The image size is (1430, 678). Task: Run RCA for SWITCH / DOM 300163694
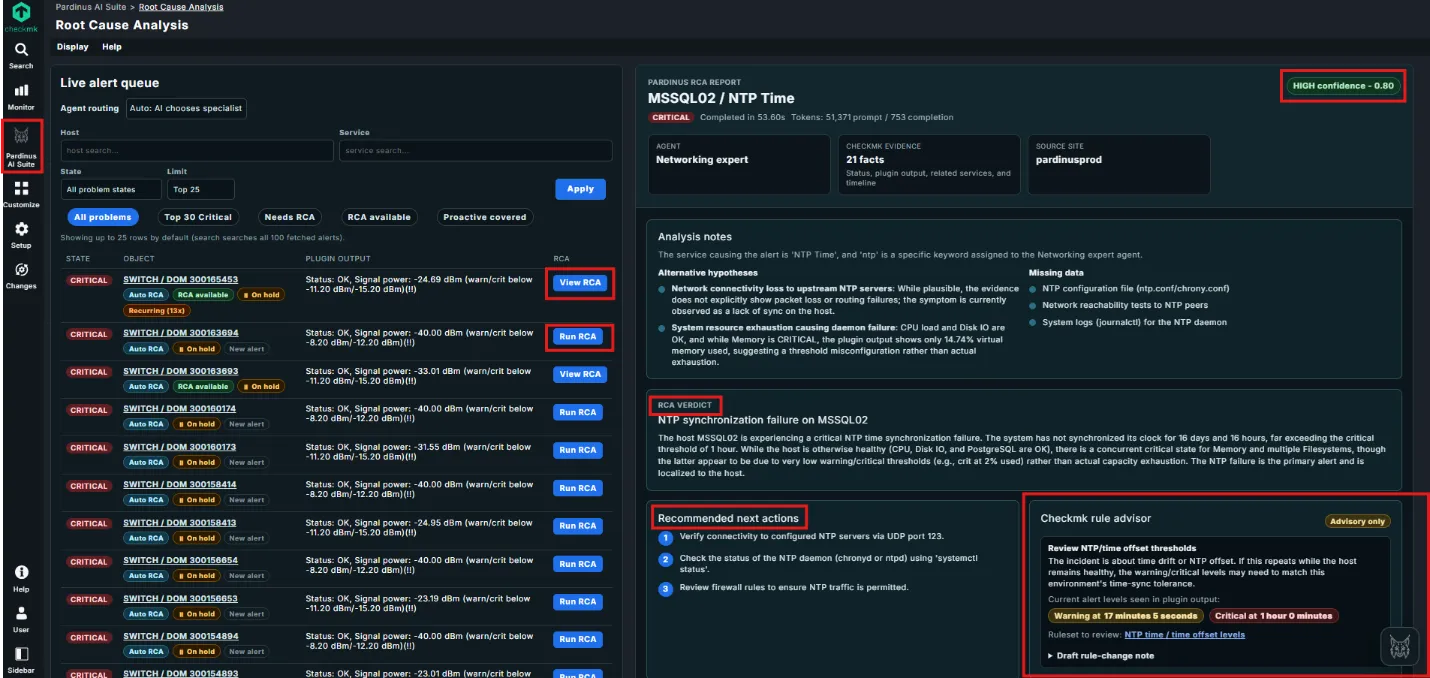578,337
